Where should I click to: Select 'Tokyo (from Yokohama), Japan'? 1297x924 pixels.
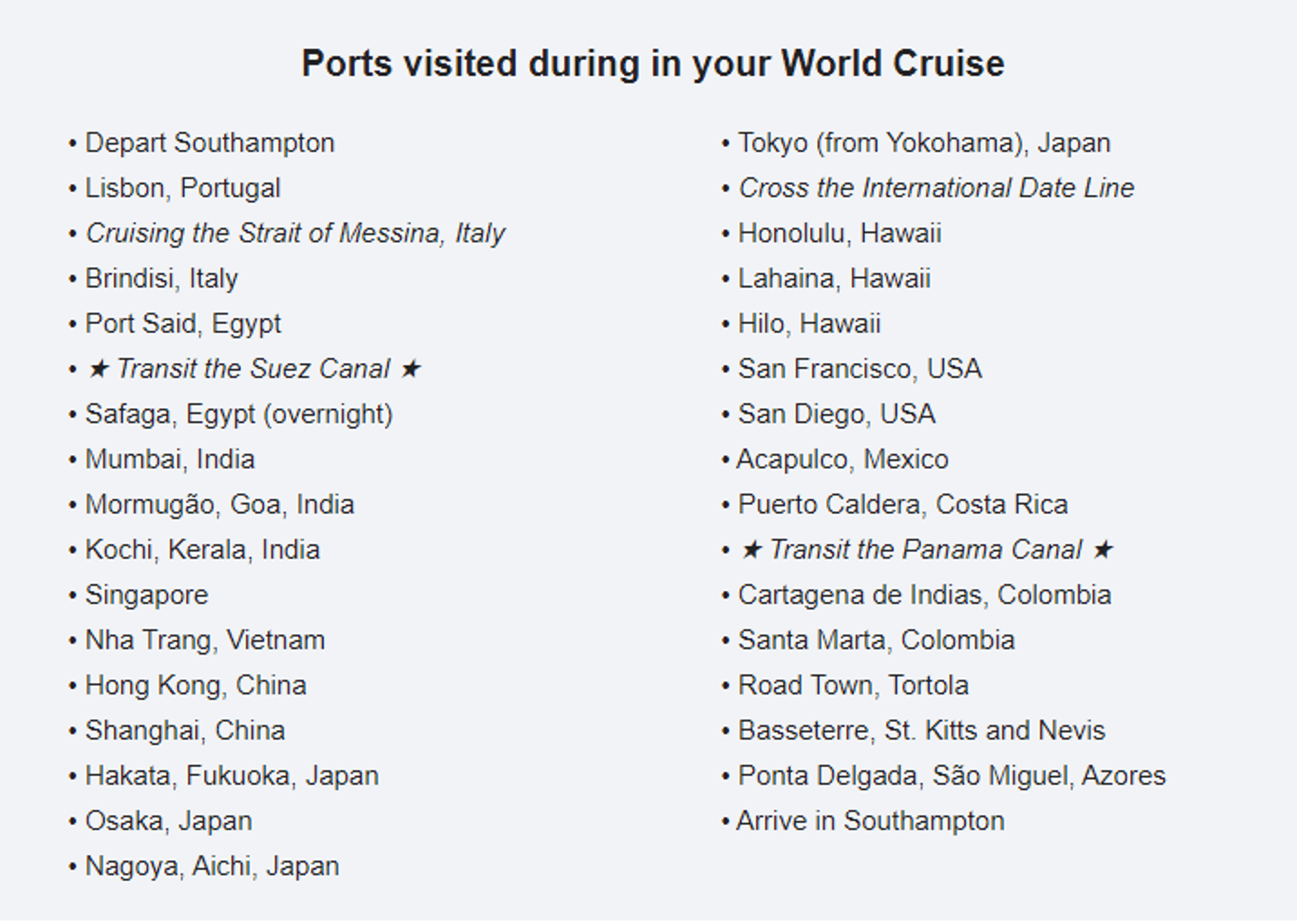pyautogui.click(x=924, y=143)
